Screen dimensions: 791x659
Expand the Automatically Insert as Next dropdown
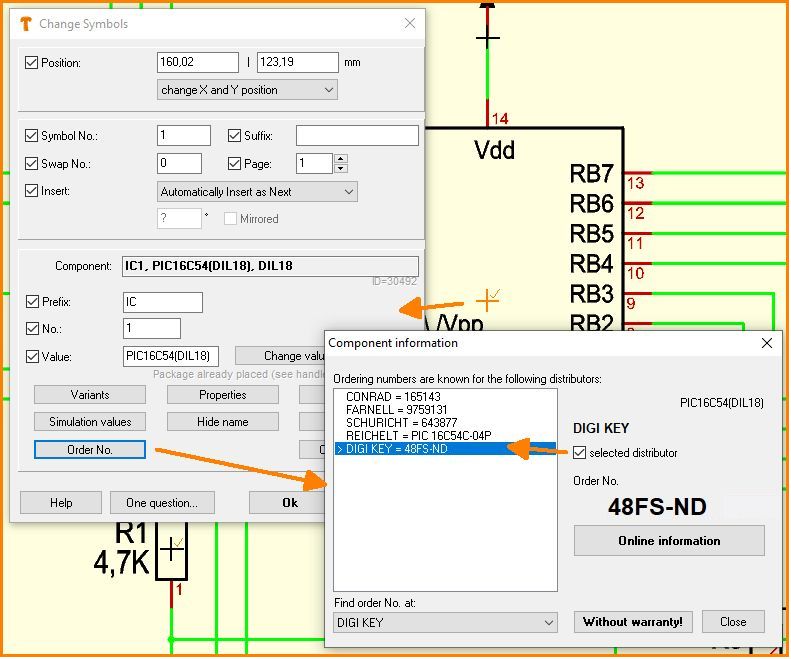(x=257, y=192)
